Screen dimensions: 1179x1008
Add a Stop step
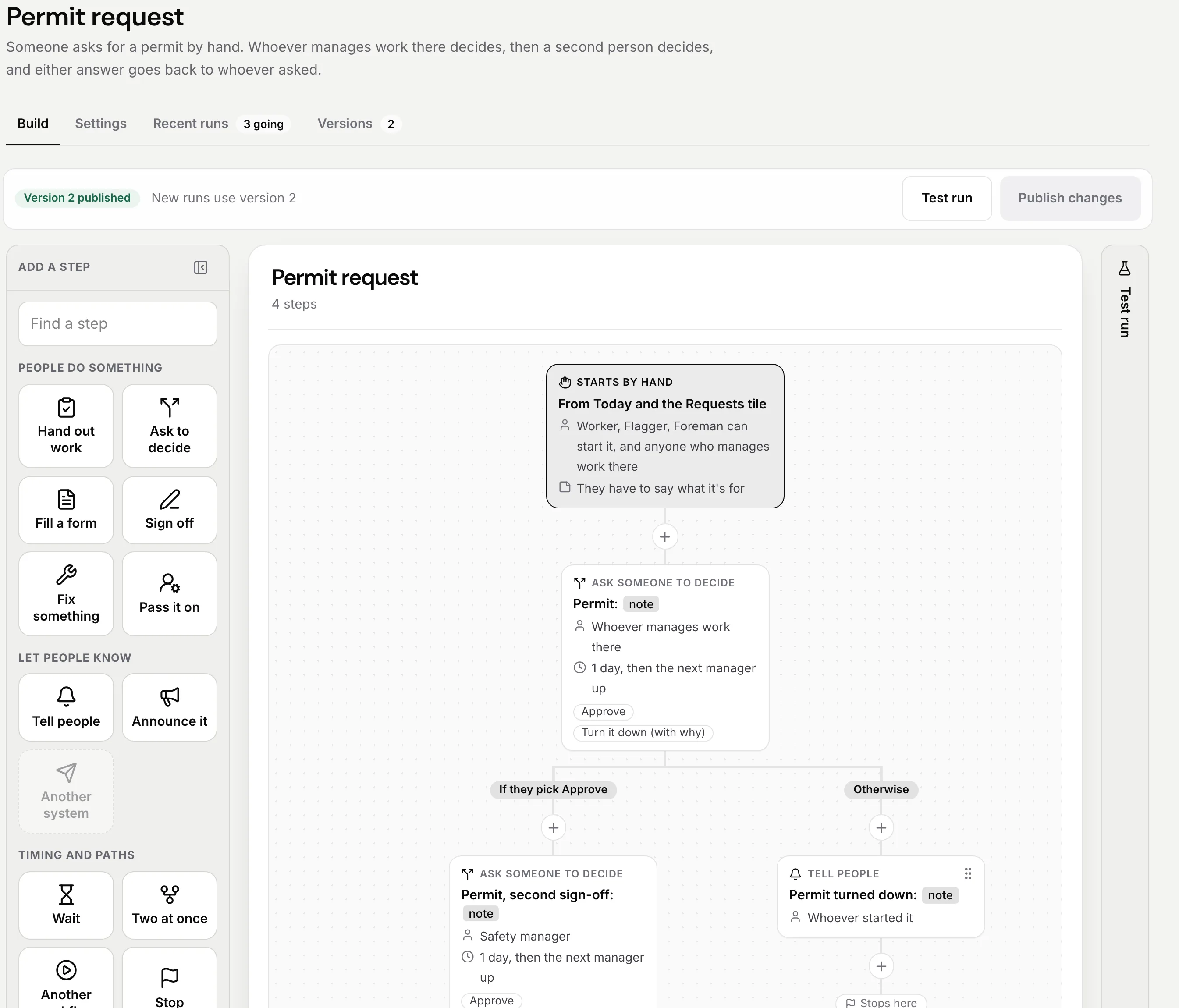[x=170, y=979]
